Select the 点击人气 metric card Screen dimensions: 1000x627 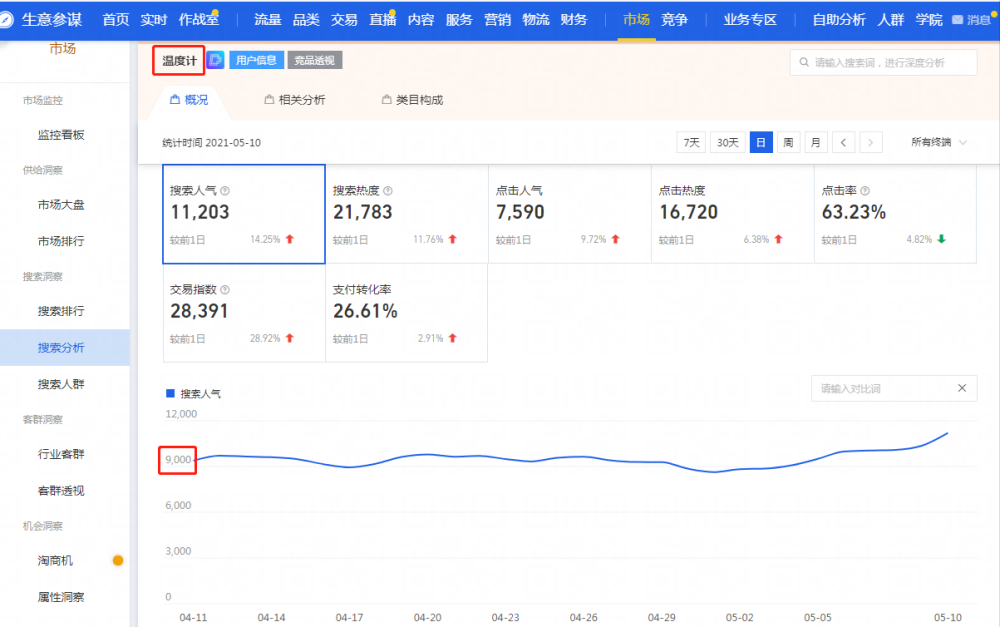(570, 214)
